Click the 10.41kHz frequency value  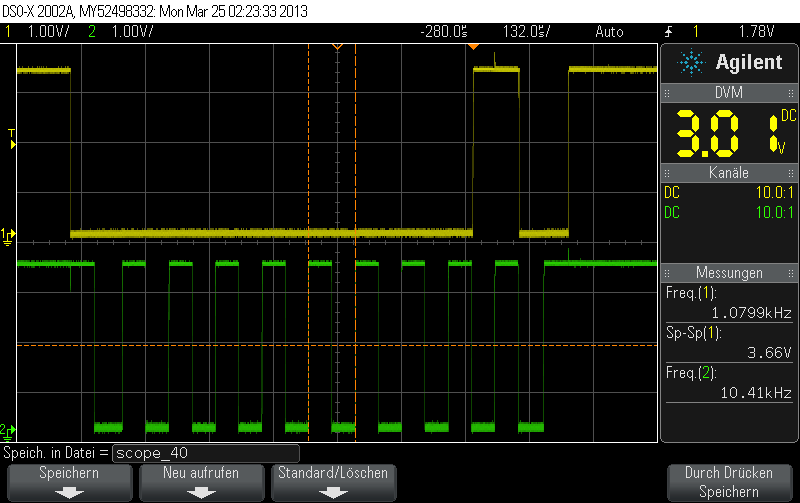click(x=756, y=393)
